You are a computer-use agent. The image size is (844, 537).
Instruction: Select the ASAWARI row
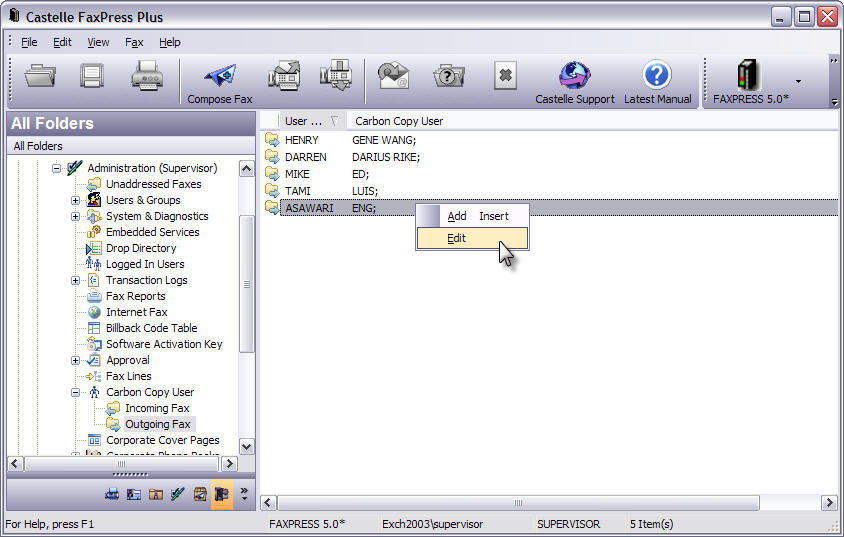549,208
